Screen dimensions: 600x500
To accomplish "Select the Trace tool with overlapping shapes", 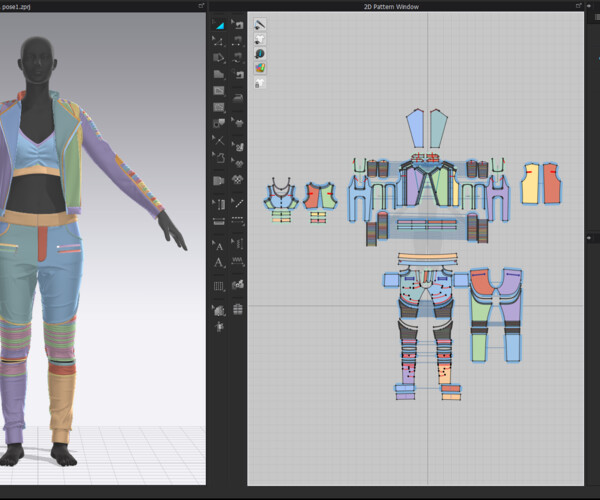I will click(219, 123).
